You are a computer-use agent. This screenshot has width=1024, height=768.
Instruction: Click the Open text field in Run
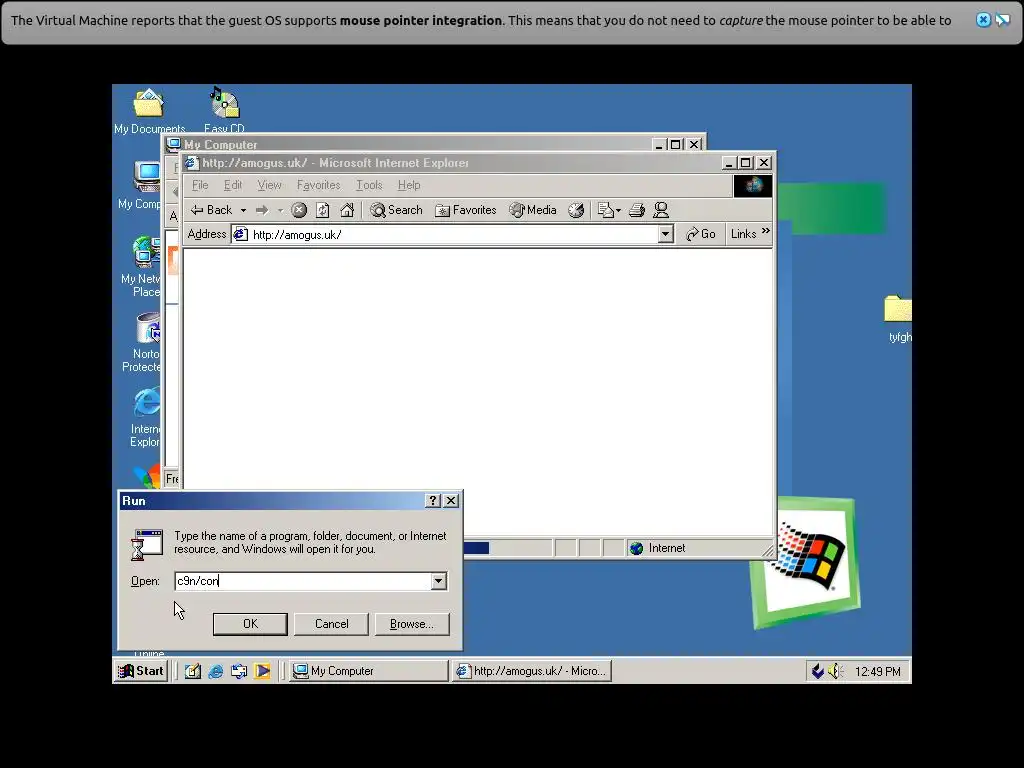[x=303, y=581]
